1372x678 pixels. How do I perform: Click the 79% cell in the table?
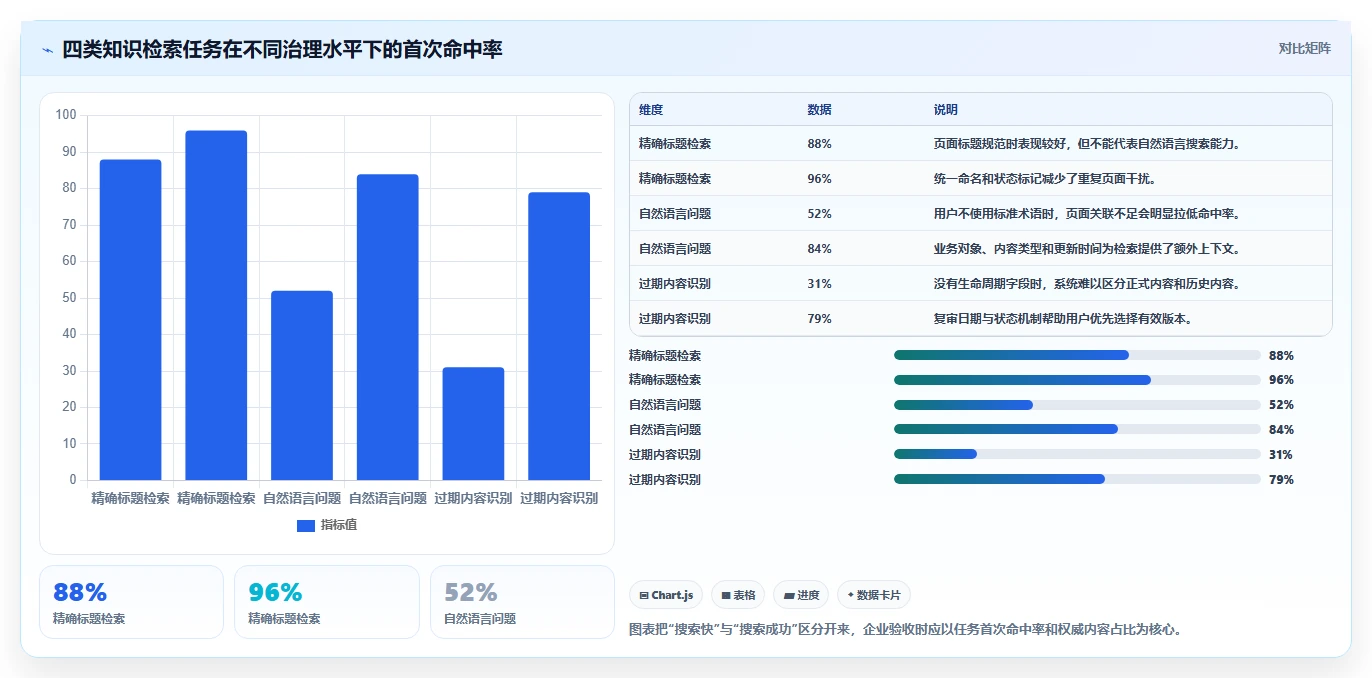[x=820, y=319]
